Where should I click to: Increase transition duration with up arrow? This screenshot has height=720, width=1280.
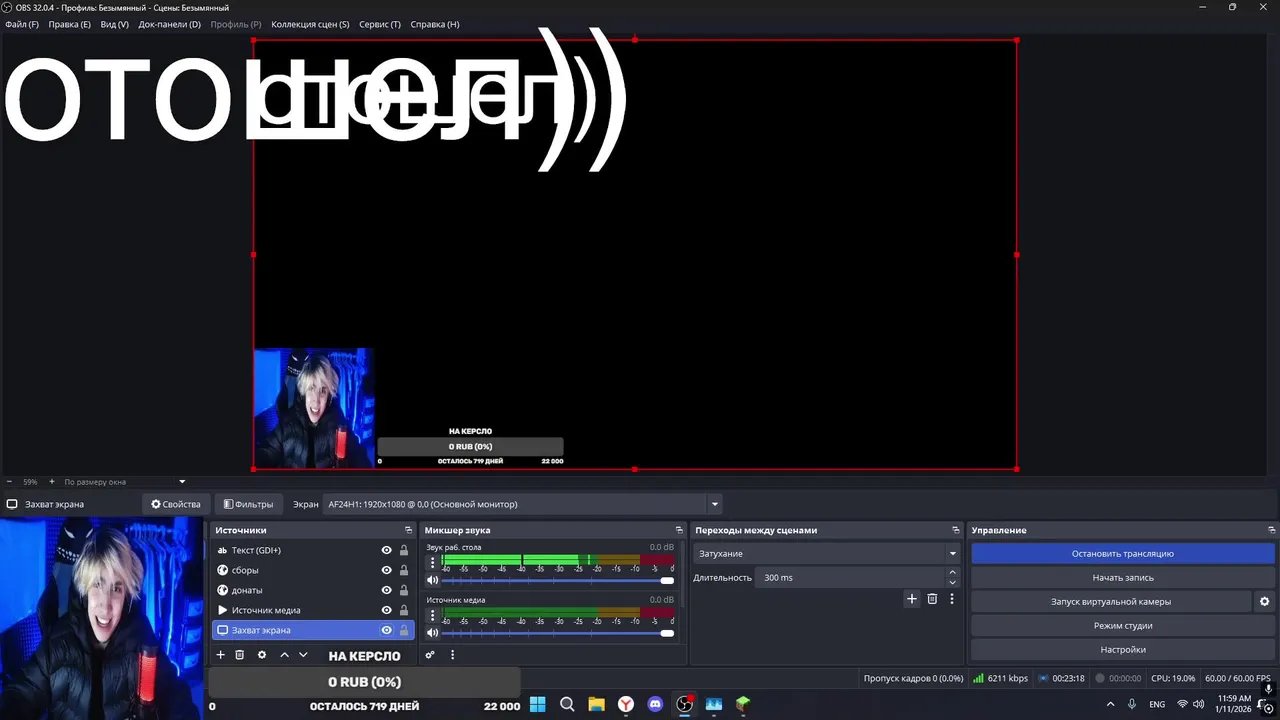[x=952, y=573]
